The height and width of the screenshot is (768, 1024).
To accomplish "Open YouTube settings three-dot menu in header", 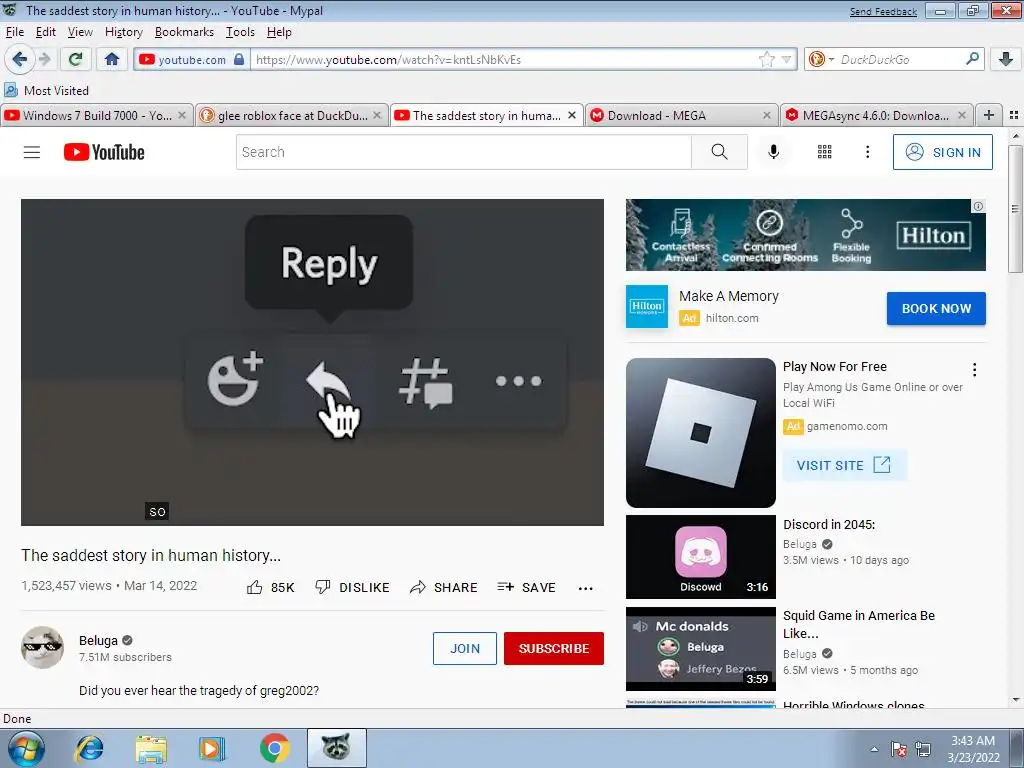I will [x=867, y=152].
